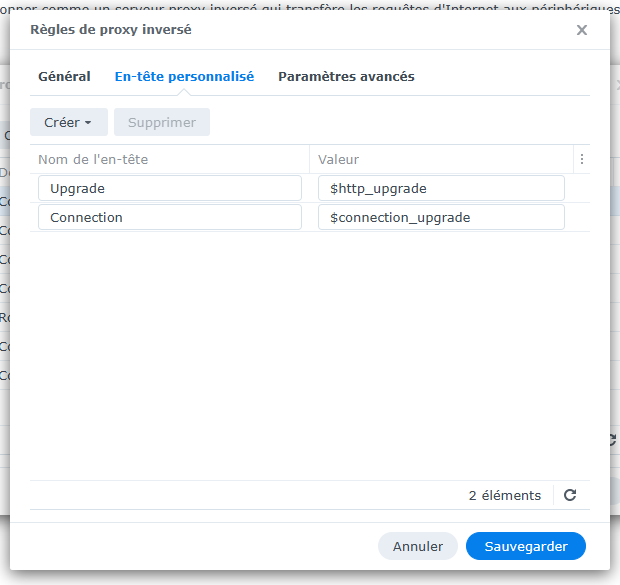Sort by Nom de l'en-tête column
This screenshot has height=585, width=620.
(x=170, y=159)
